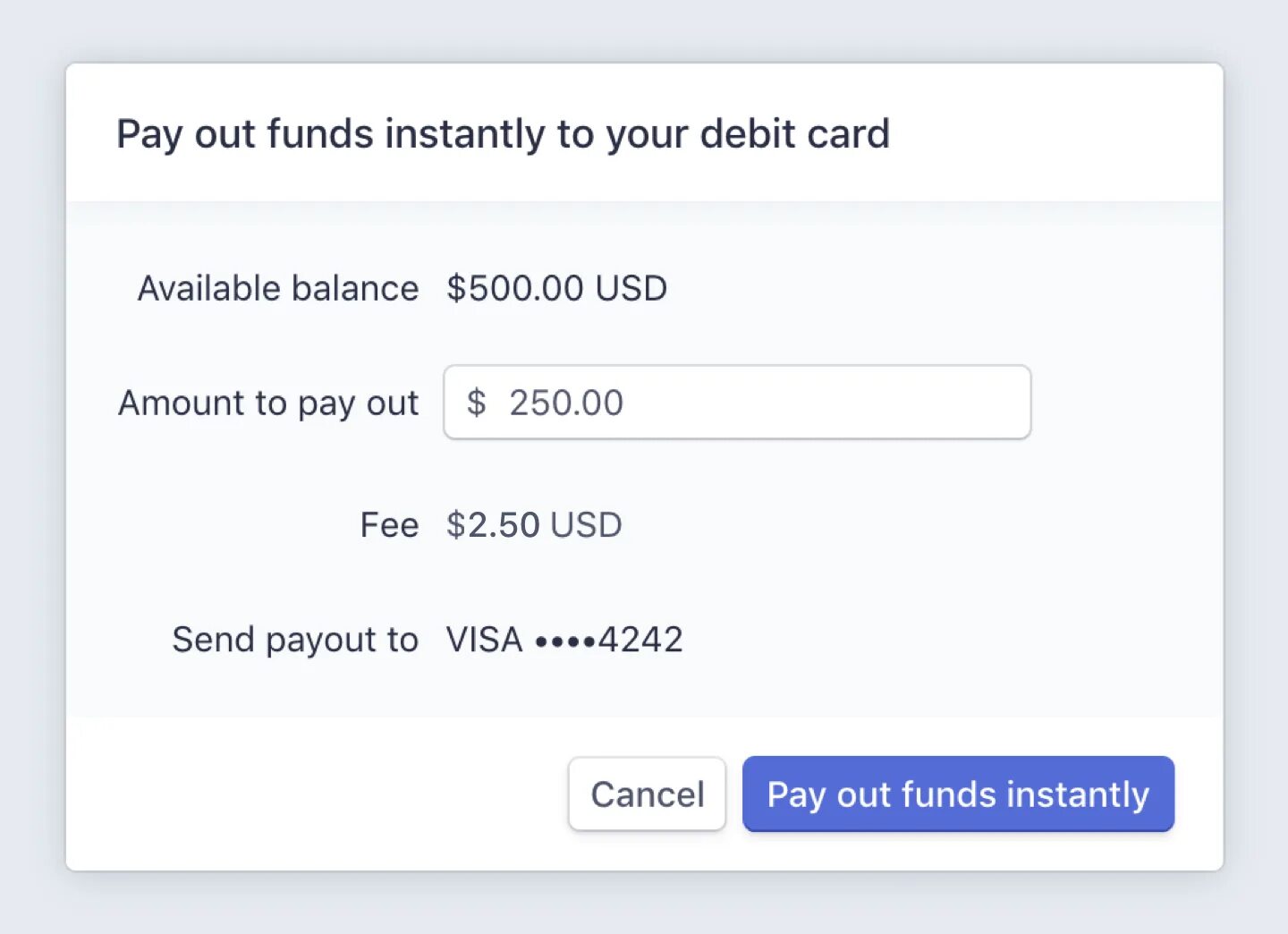Focus the Amount to pay out field

point(736,403)
